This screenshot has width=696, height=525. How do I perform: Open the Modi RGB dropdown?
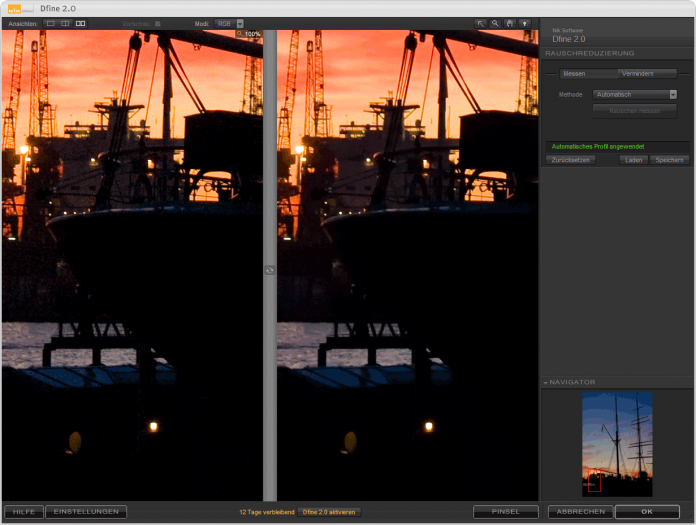pyautogui.click(x=230, y=23)
